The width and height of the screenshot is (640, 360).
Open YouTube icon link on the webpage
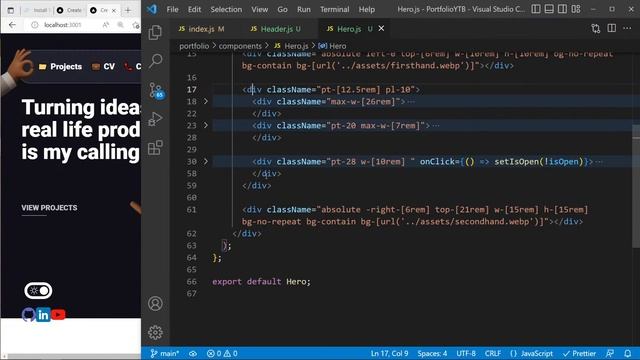(58, 315)
